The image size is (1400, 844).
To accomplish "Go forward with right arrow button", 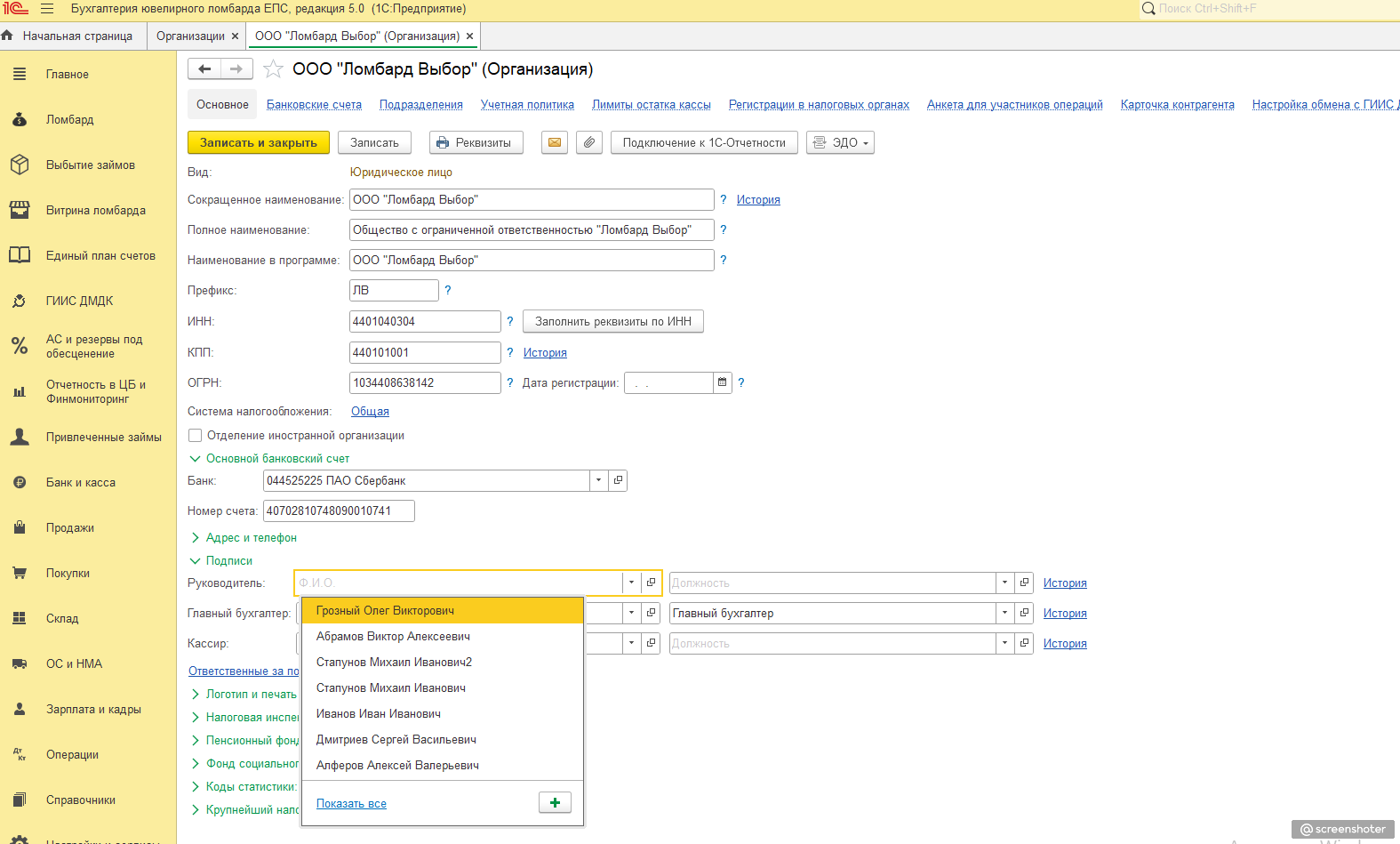I will coord(236,69).
